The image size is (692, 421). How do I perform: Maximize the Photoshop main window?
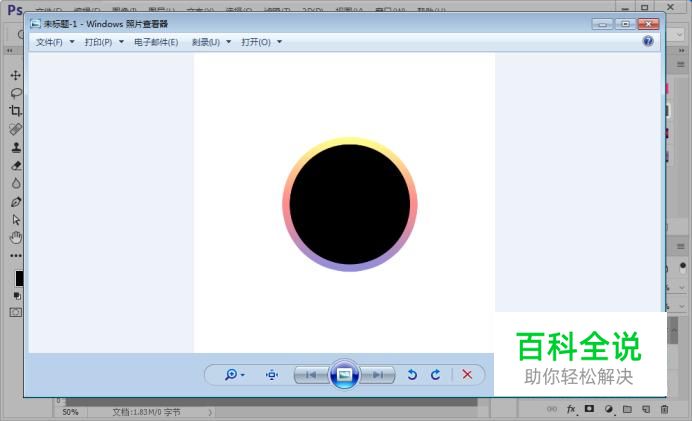pos(645,7)
